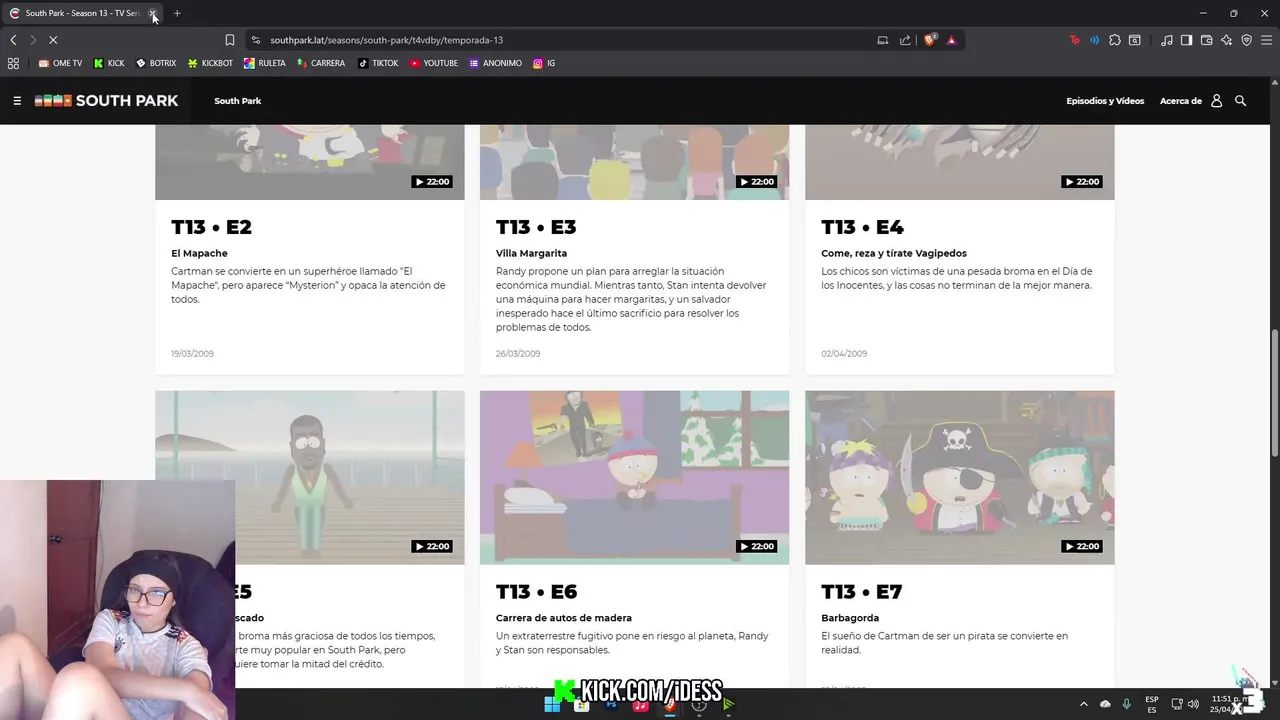This screenshot has width=1280, height=720.
Task: Click the 26/03/2009 air date
Action: pyautogui.click(x=518, y=353)
